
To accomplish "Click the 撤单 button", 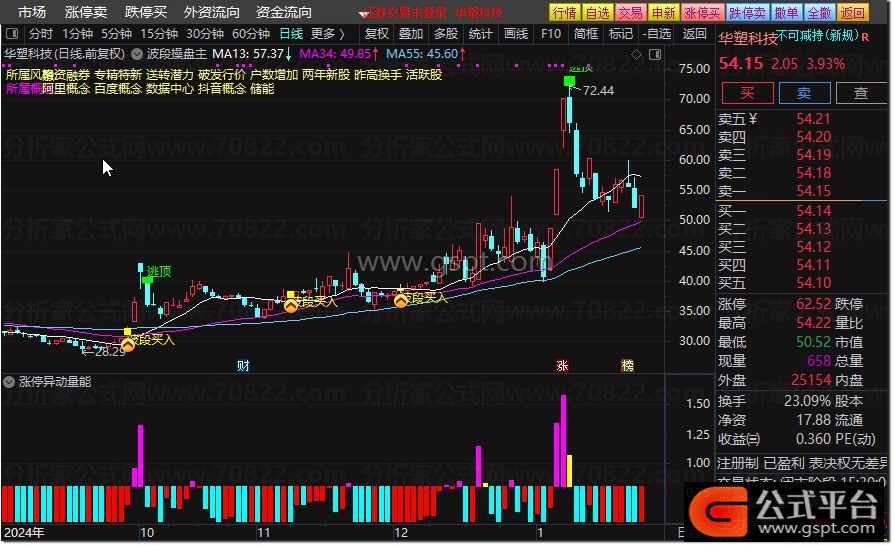I will [786, 13].
